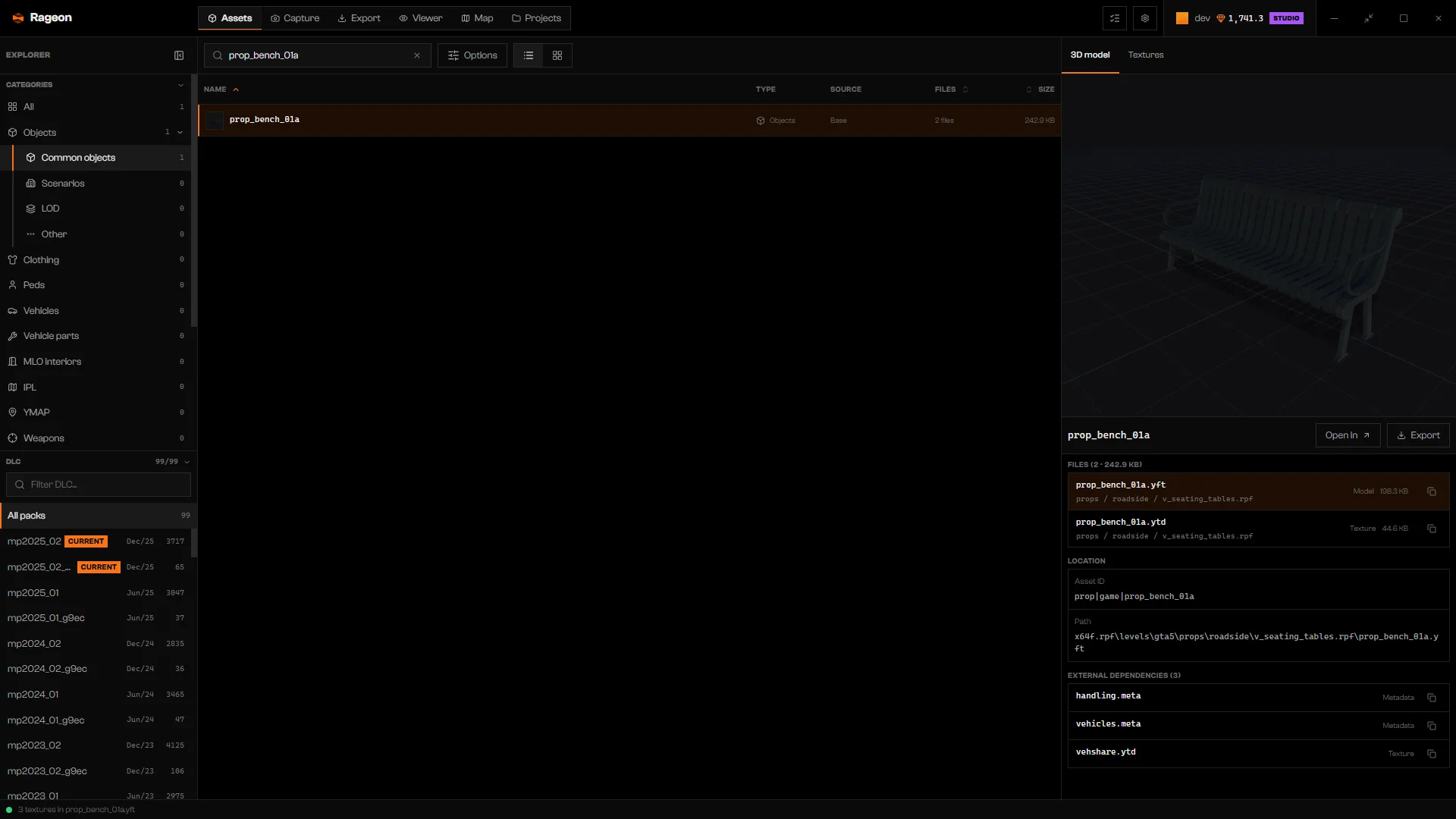
Task: Open the Capture tab
Action: (x=295, y=18)
